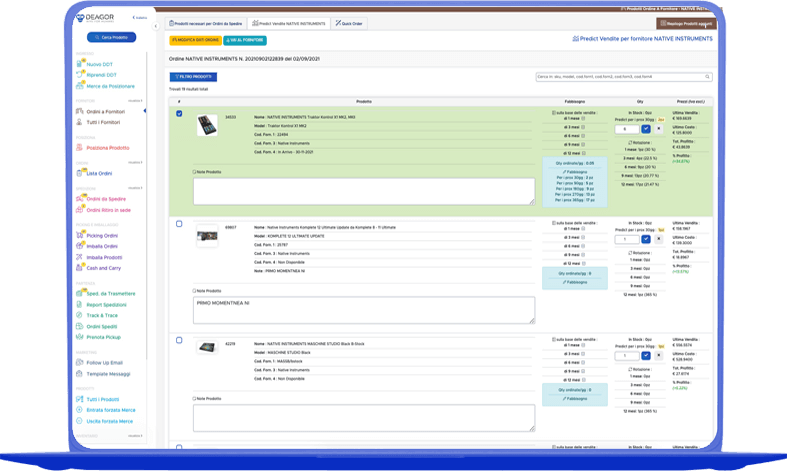Click the Maschine Studio product thumbnail
Image resolution: width=787 pixels, height=471 pixels.
pos(207,347)
